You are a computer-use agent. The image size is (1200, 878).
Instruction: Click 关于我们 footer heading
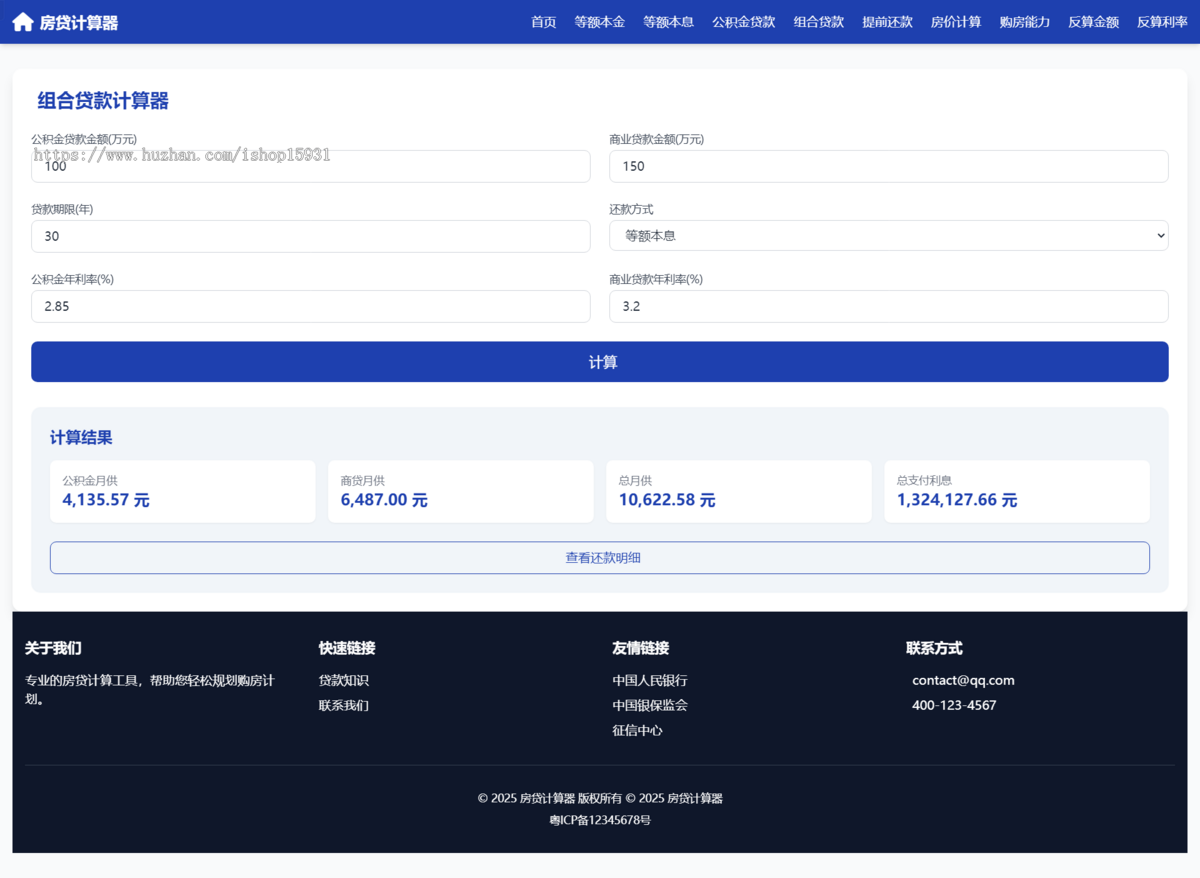53,648
